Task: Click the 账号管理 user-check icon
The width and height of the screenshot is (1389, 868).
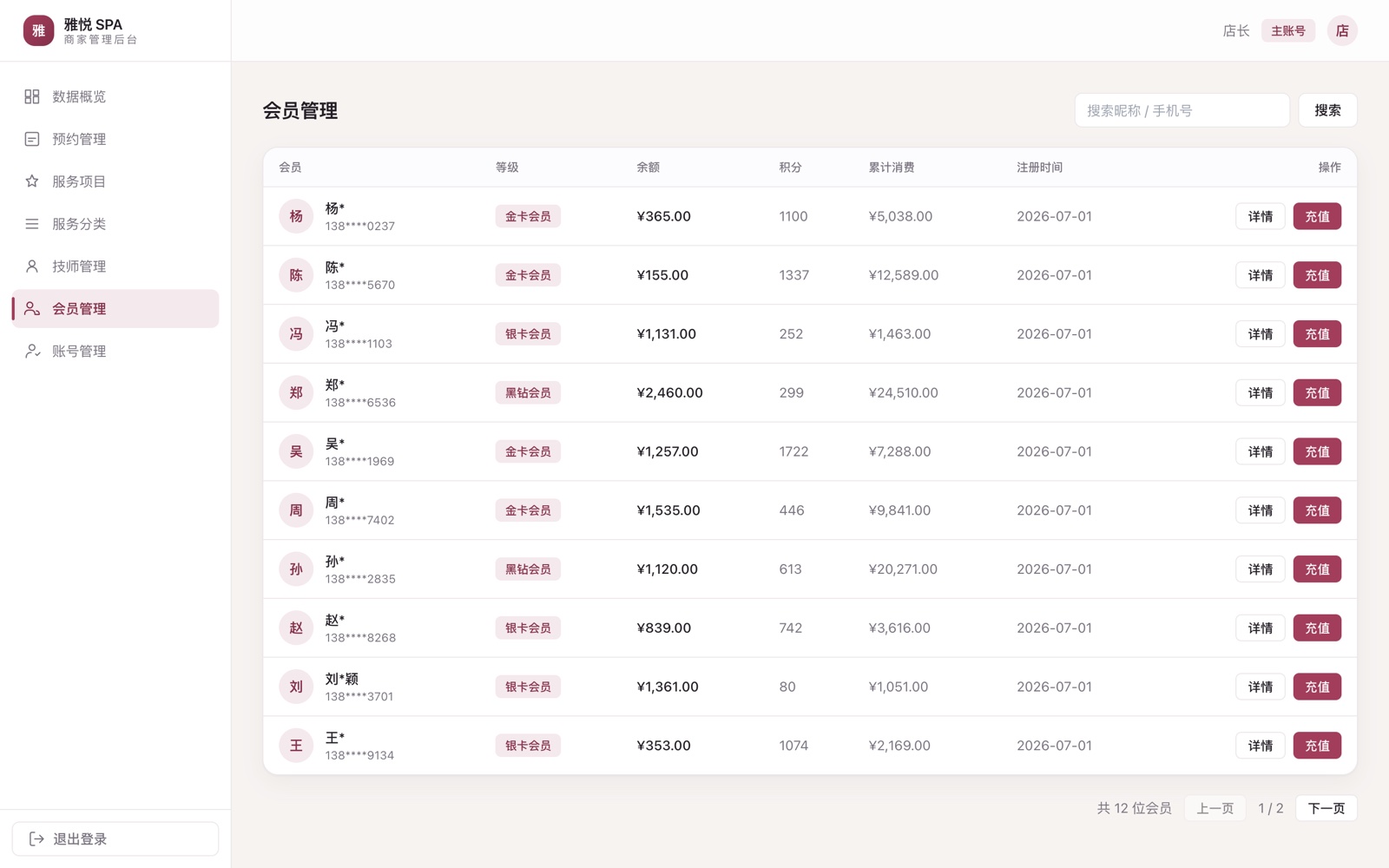Action: click(32, 351)
